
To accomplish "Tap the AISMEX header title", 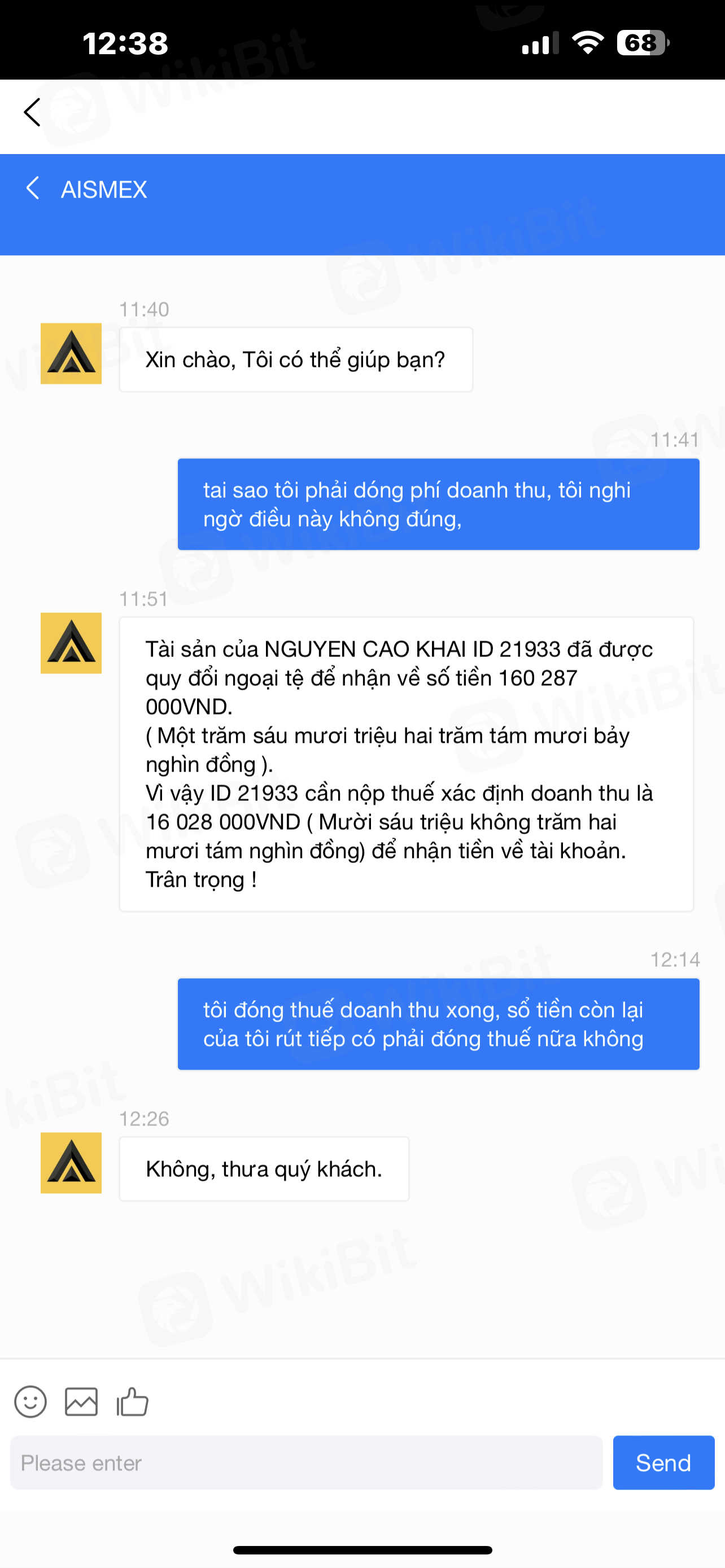I will [x=104, y=189].
